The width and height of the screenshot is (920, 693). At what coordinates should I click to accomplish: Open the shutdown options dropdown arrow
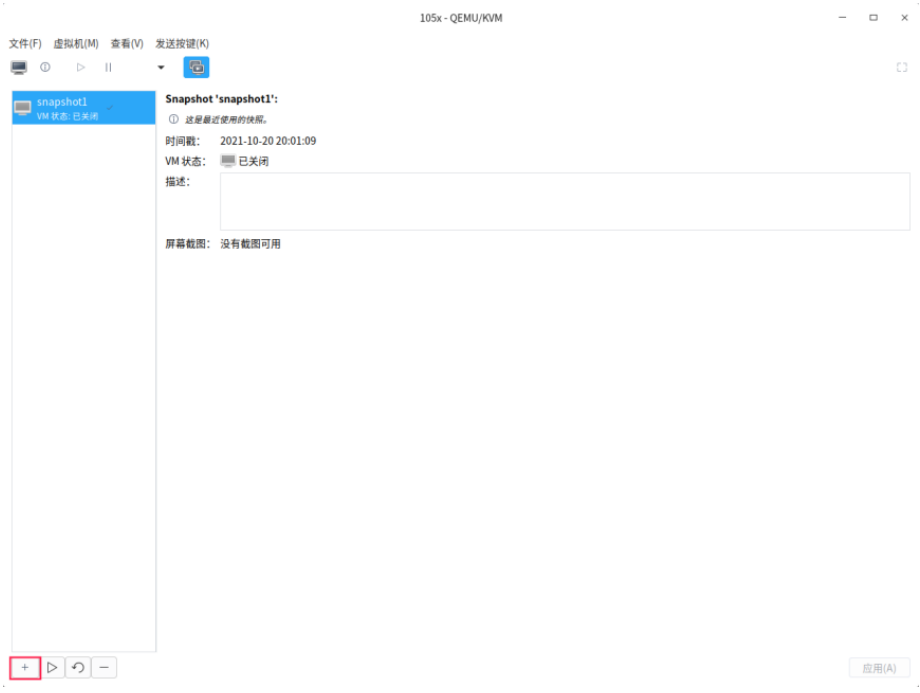click(161, 67)
